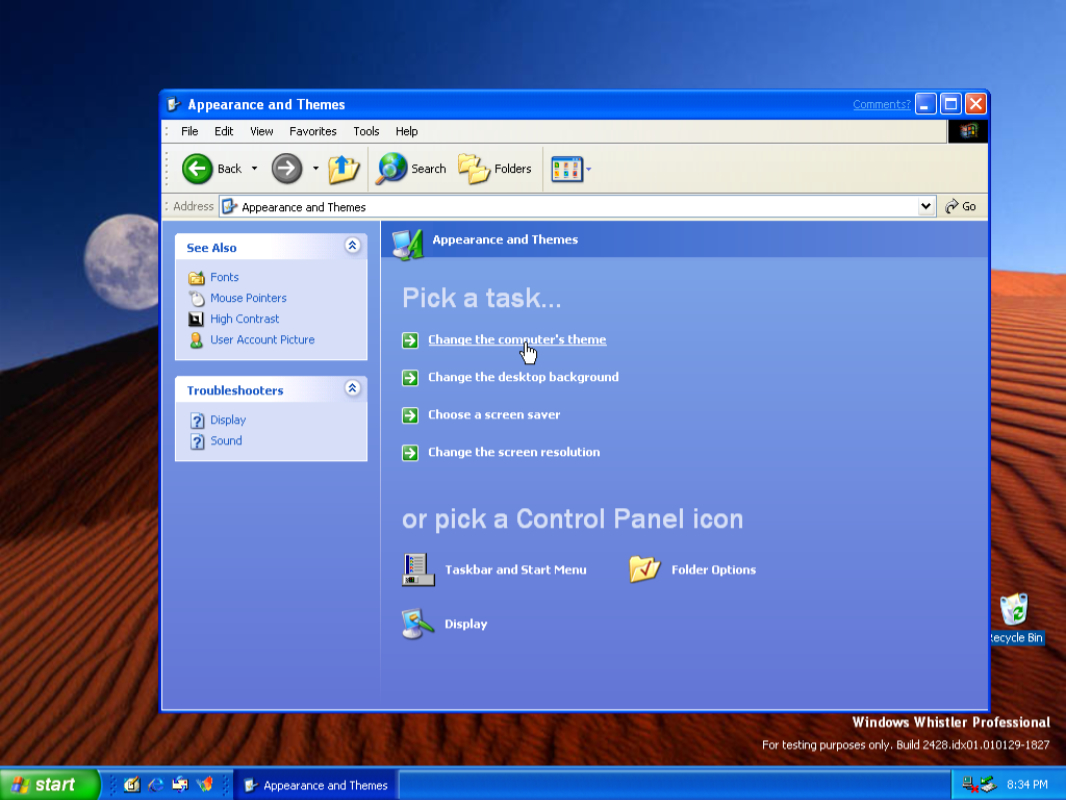
Task: Open the Recycle Bin on desktop
Action: tap(1014, 610)
